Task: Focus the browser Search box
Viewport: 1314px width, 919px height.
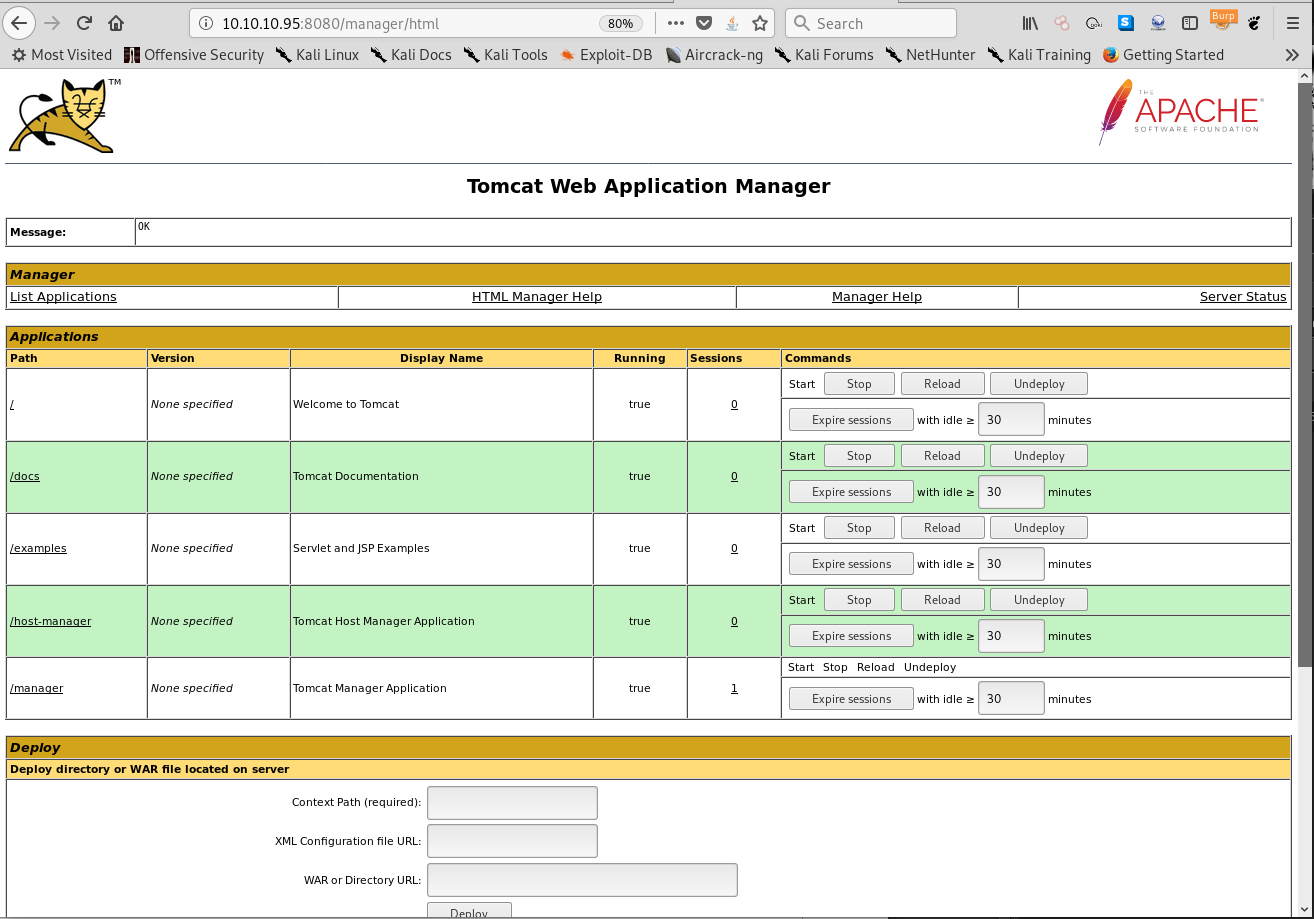Action: tap(870, 23)
